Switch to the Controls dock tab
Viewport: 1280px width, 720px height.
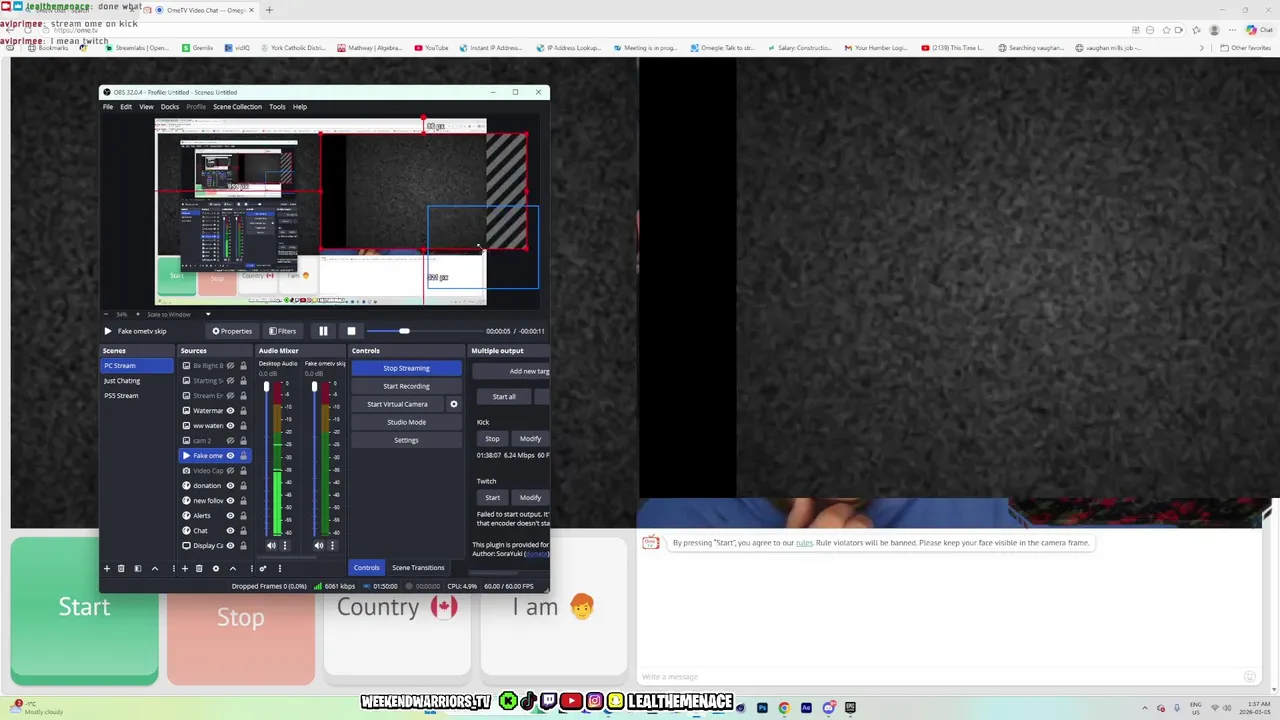click(366, 568)
